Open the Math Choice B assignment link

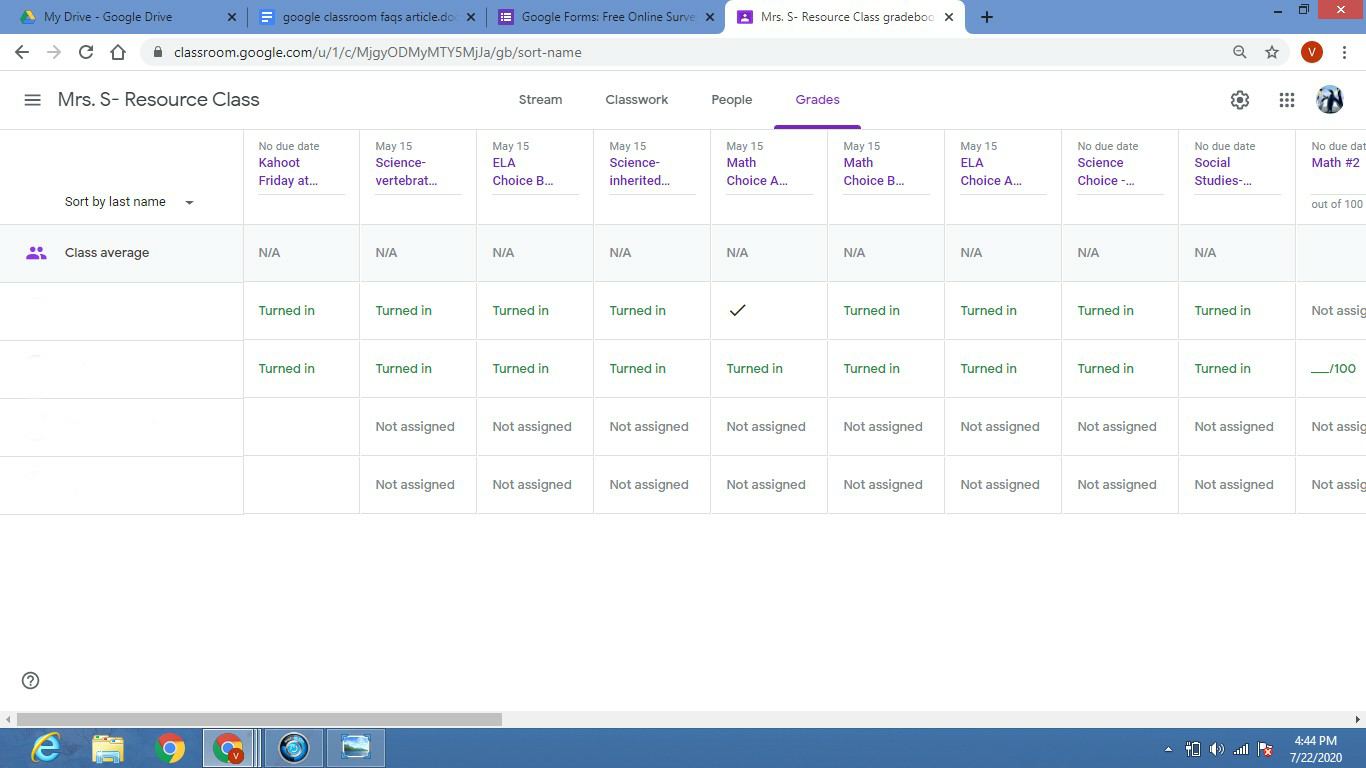tap(874, 172)
